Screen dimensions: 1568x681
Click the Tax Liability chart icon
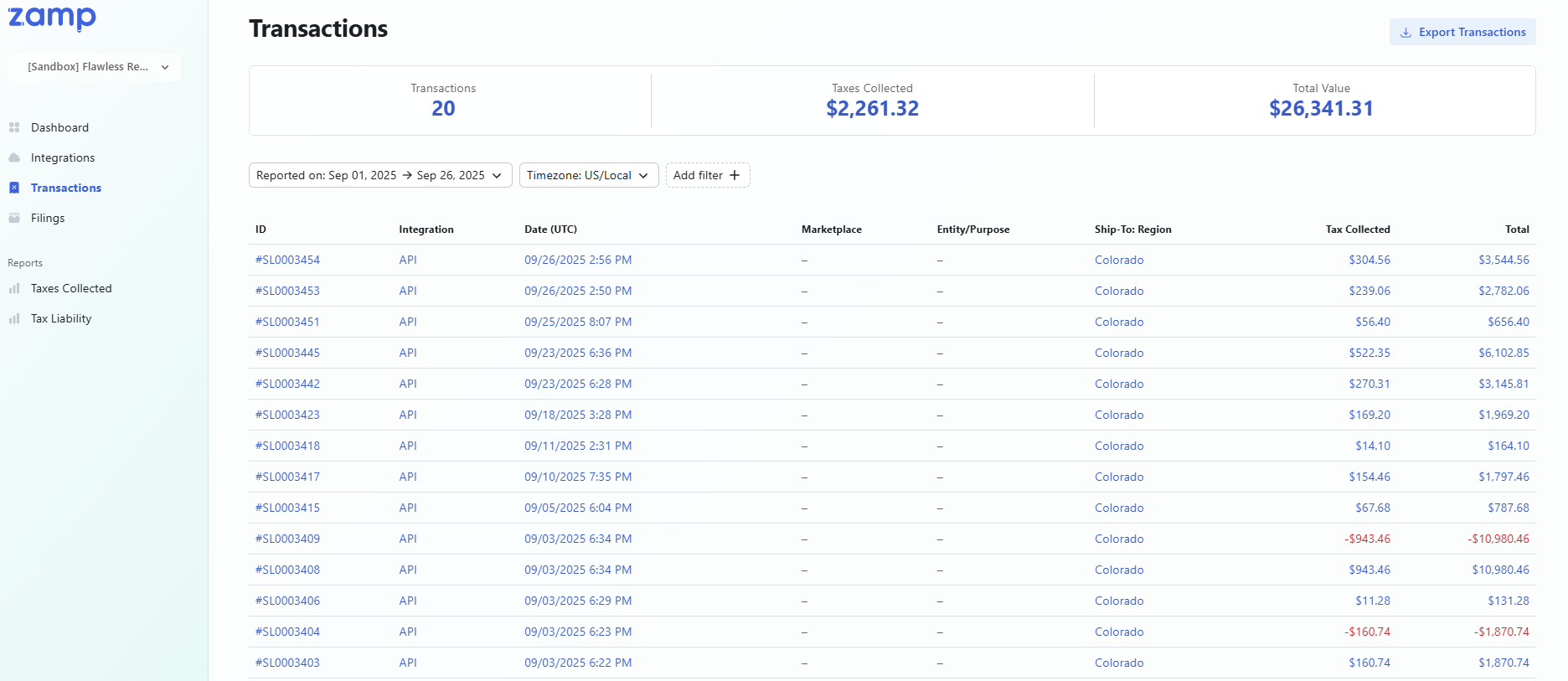(14, 318)
